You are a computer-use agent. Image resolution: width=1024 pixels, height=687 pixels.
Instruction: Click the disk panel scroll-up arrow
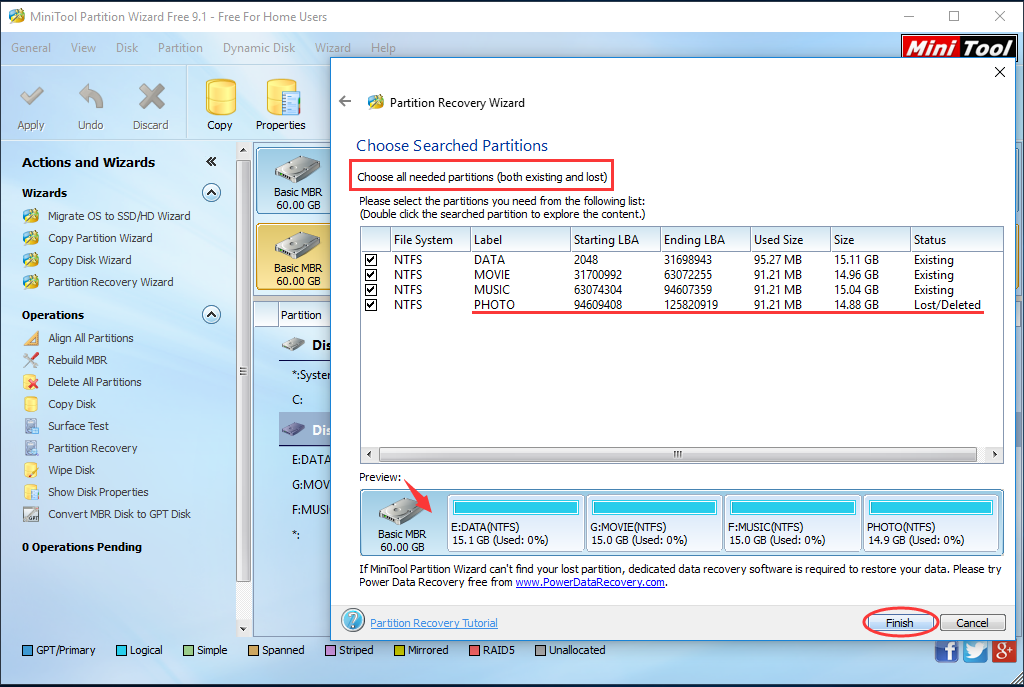pos(243,150)
